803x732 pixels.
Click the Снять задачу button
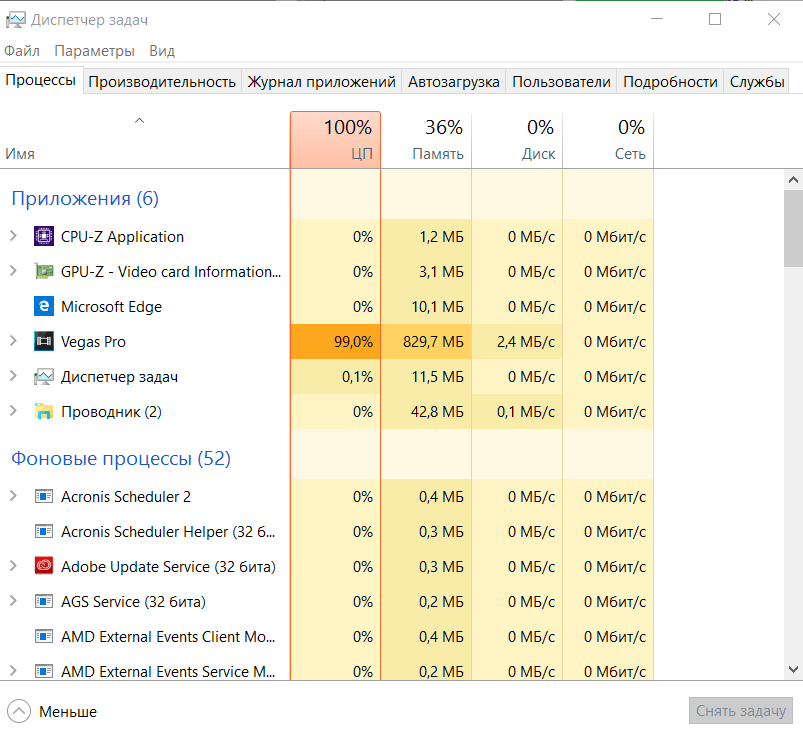click(x=741, y=710)
